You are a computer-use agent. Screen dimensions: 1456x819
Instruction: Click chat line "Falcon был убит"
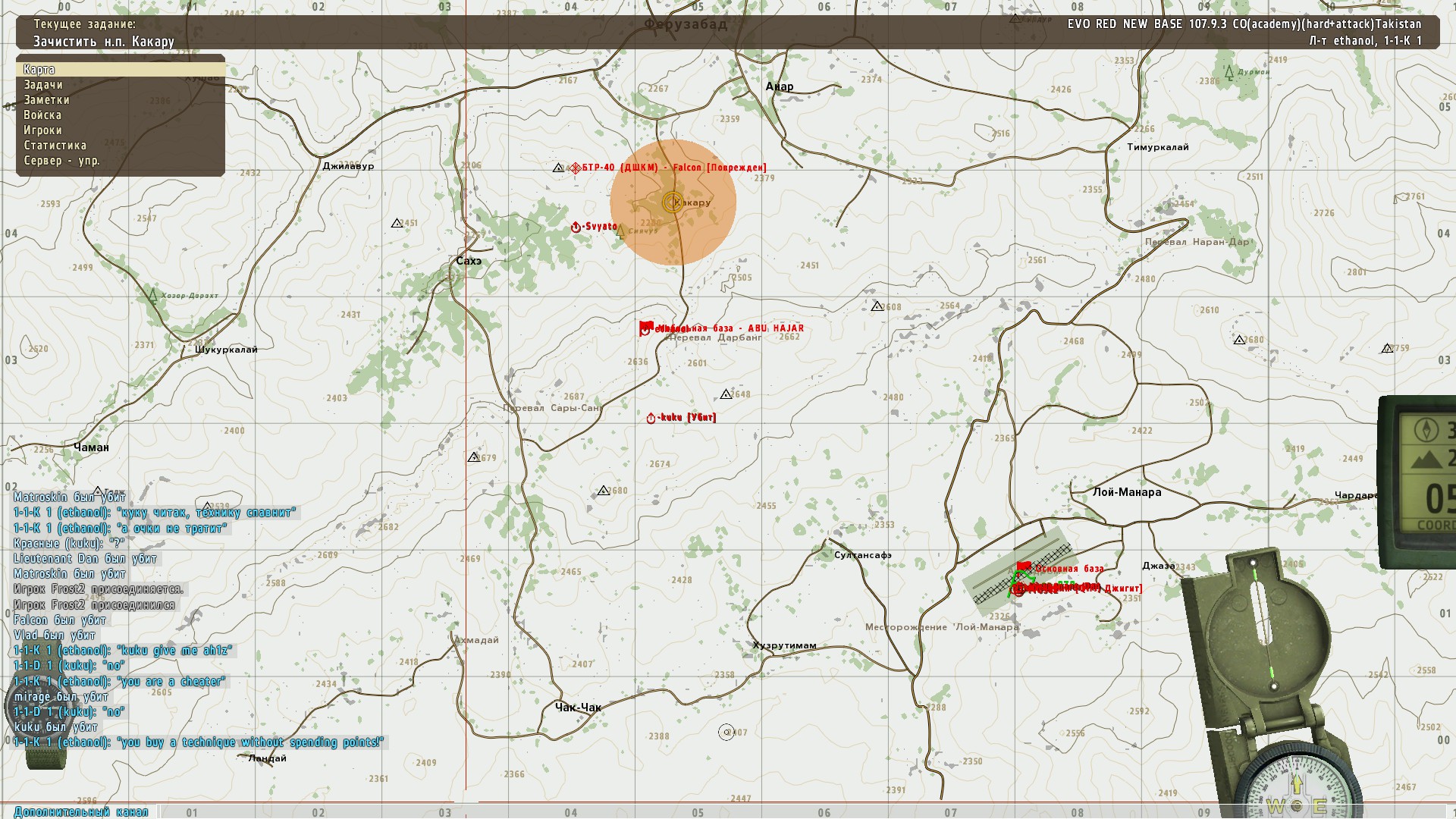tap(60, 620)
